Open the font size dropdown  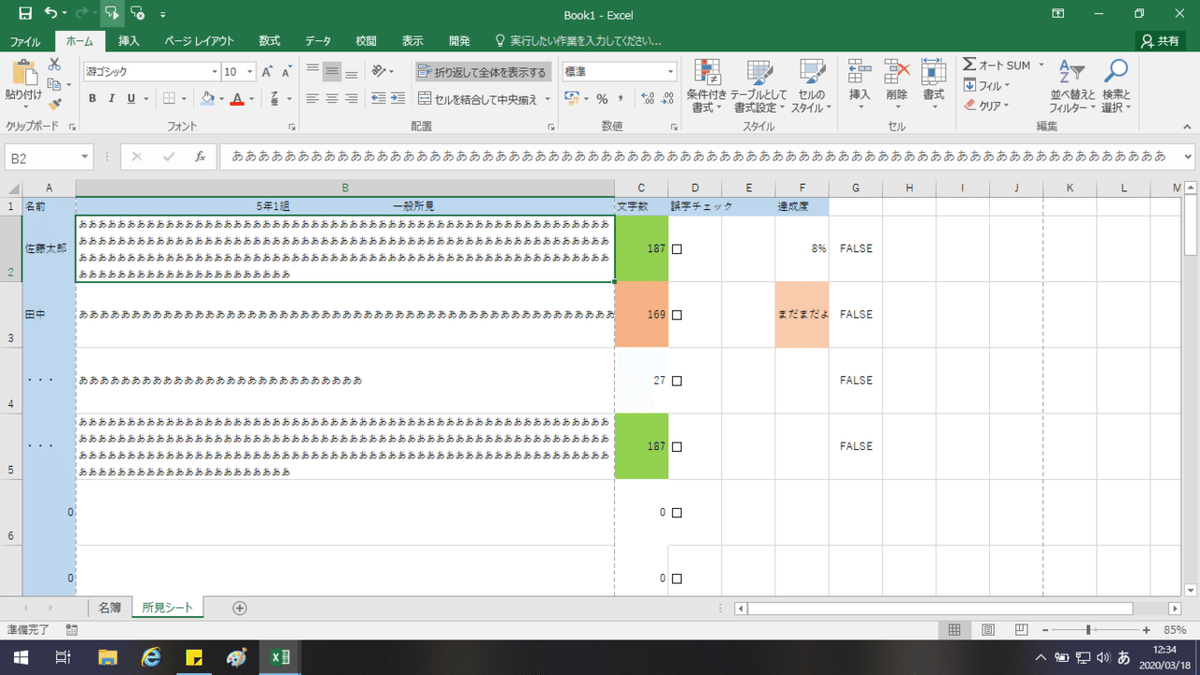pyautogui.click(x=249, y=72)
